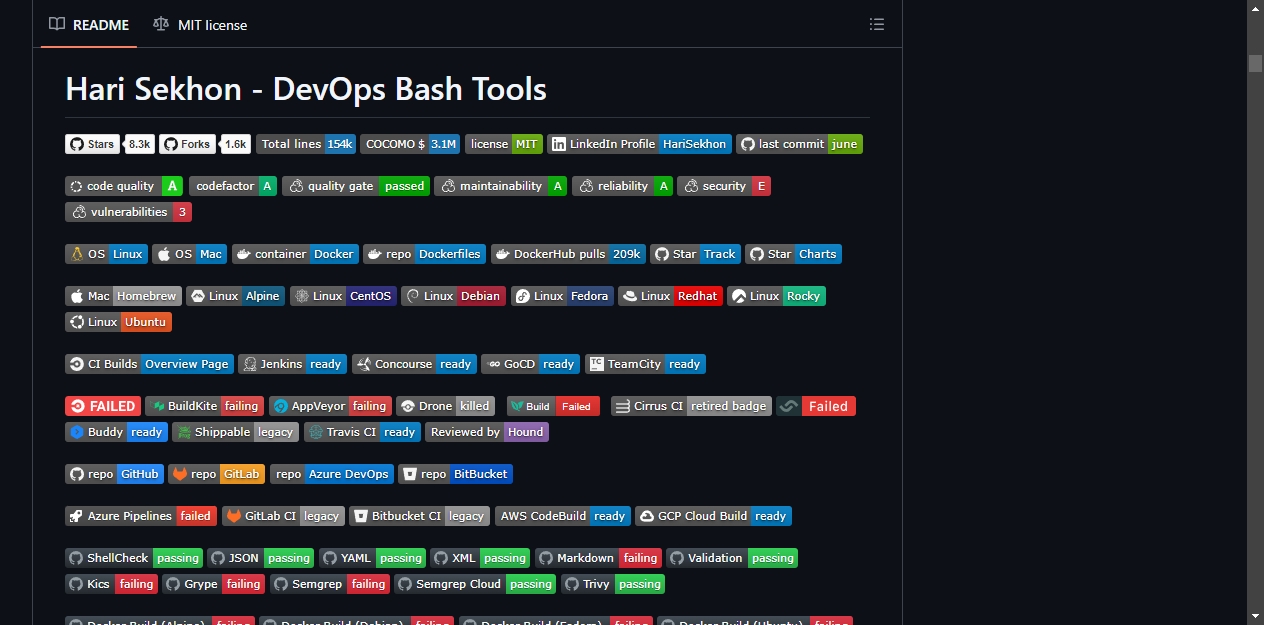Image resolution: width=1264 pixels, height=625 pixels.
Task: Click the Concourse ready badge
Action: tap(414, 364)
